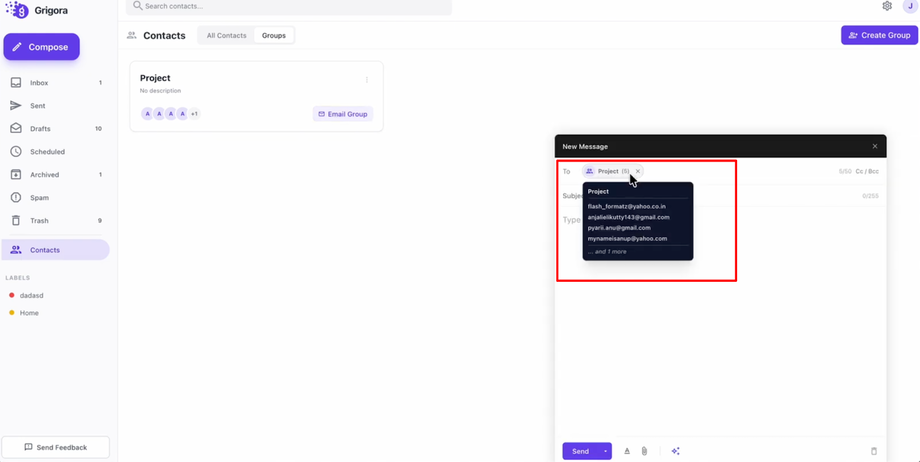Open the Project group card options menu
The image size is (920, 462).
(x=367, y=80)
